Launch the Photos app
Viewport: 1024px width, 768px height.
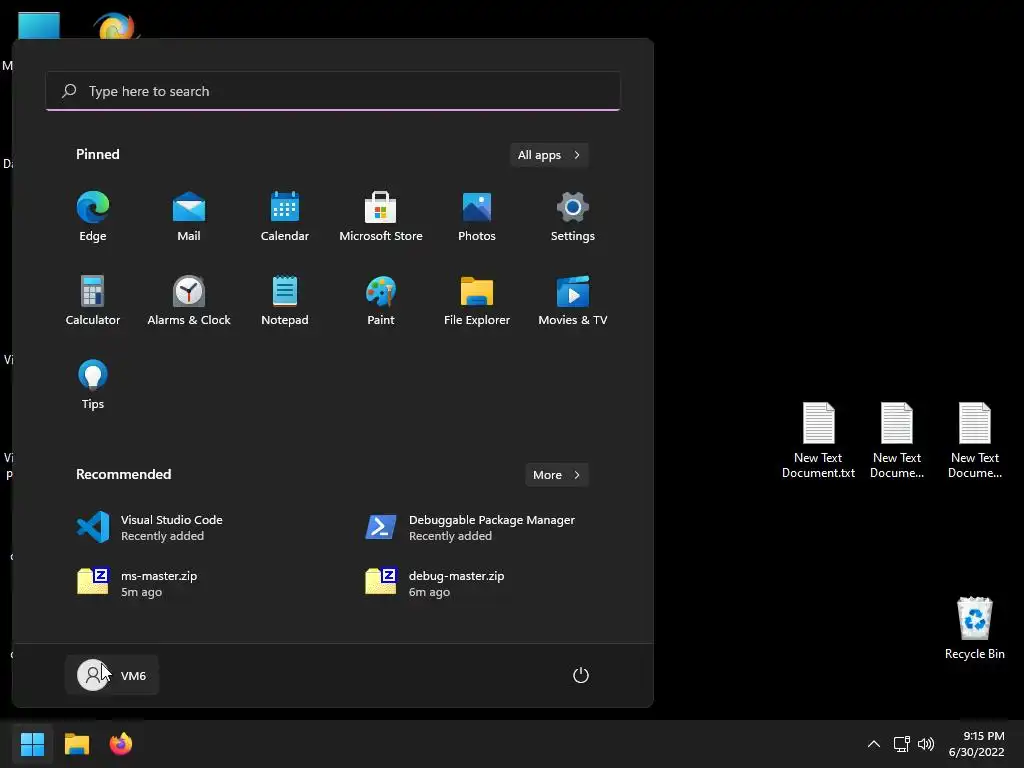(x=477, y=217)
